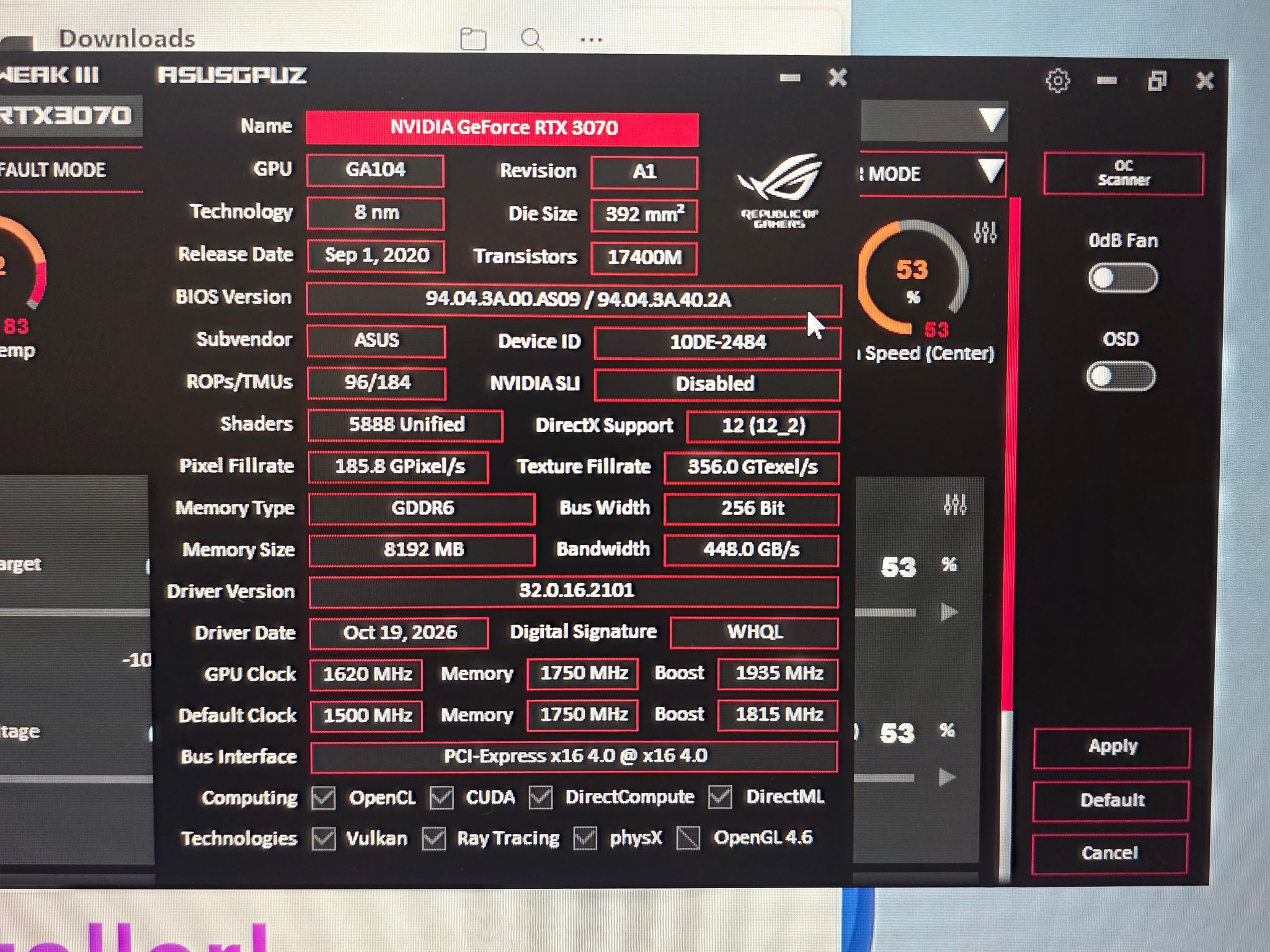Screen dimensions: 1270x952
Task: Click the Fan Speed 53% circular gauge
Action: (x=912, y=277)
